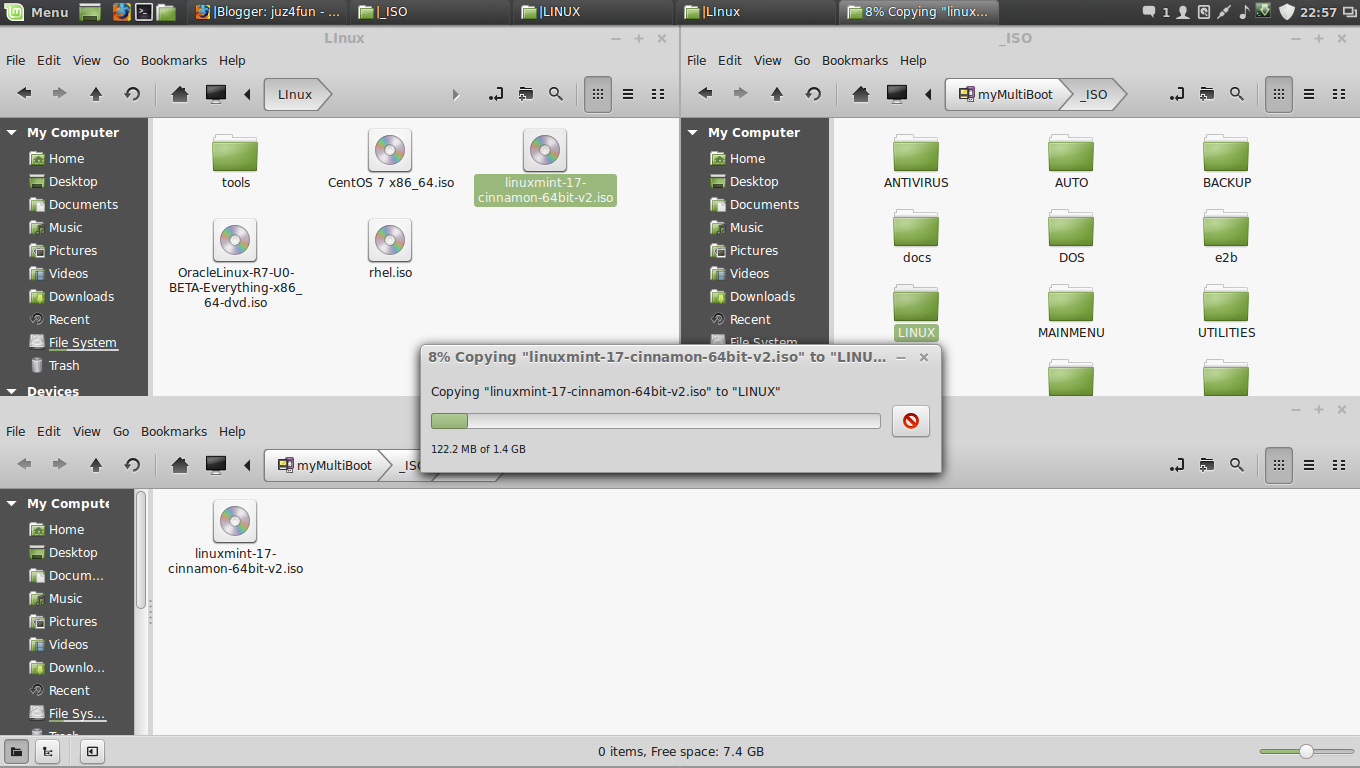This screenshot has height=768, width=1360.
Task: Show desktop using the panel icon
Action: point(90,12)
